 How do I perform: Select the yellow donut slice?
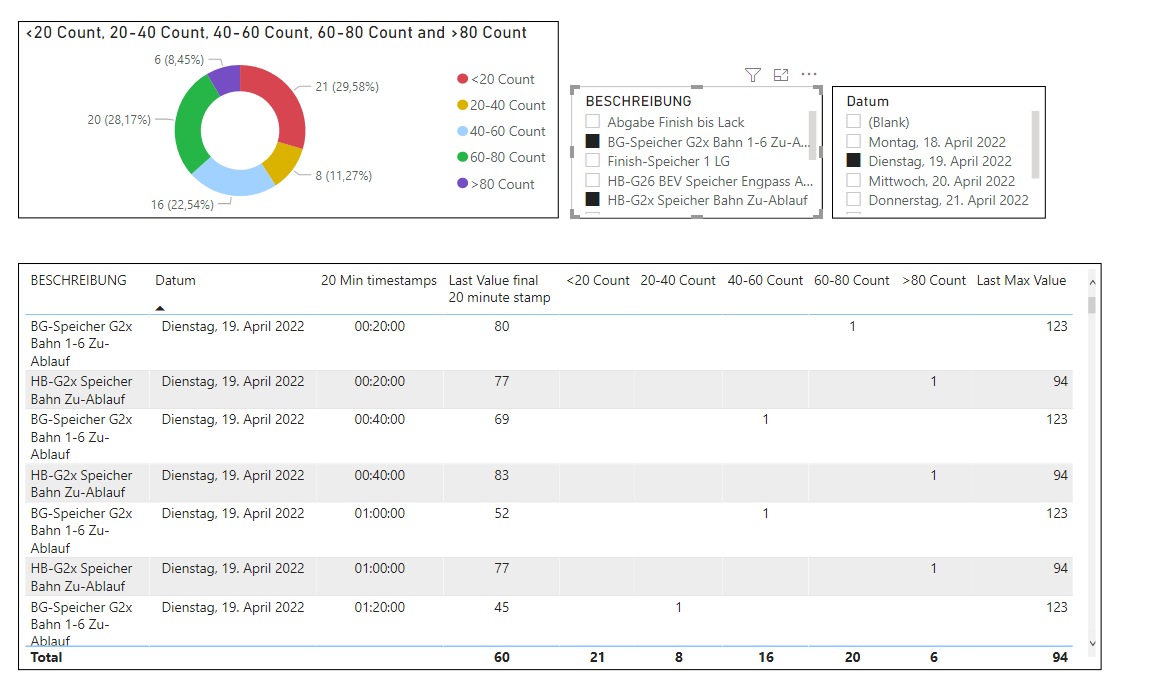(284, 163)
